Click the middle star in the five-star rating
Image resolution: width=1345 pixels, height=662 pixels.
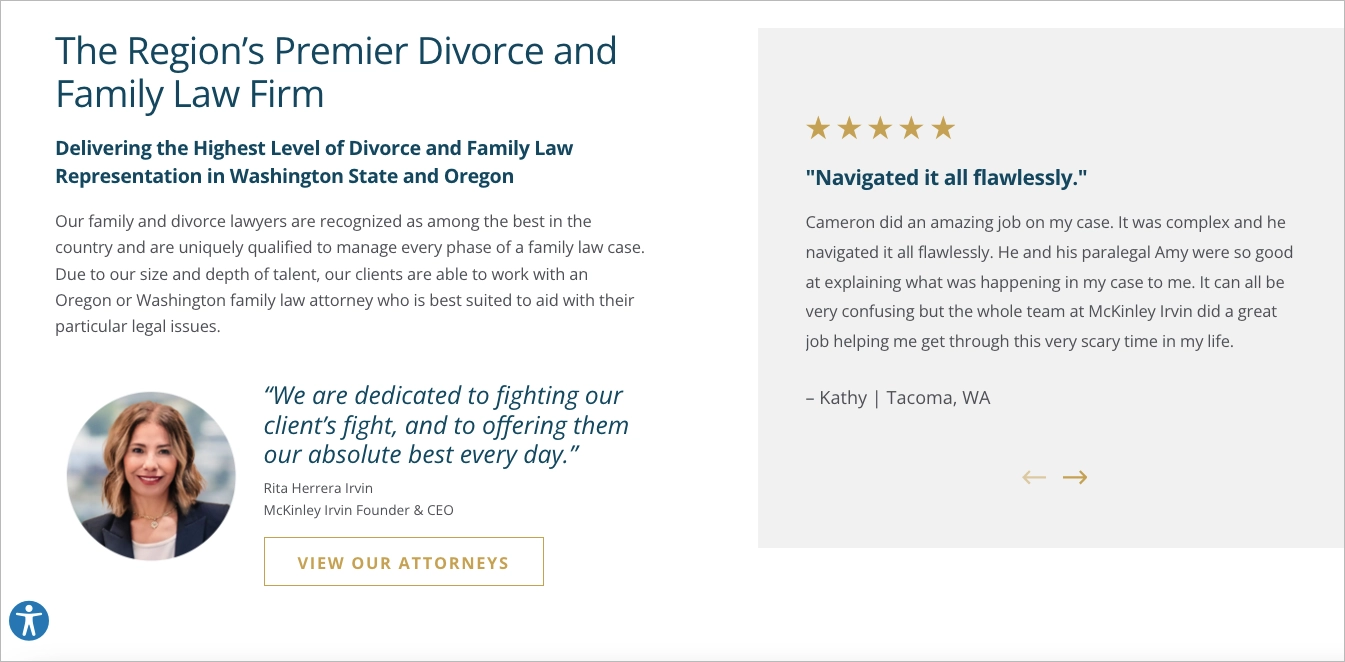coord(880,127)
